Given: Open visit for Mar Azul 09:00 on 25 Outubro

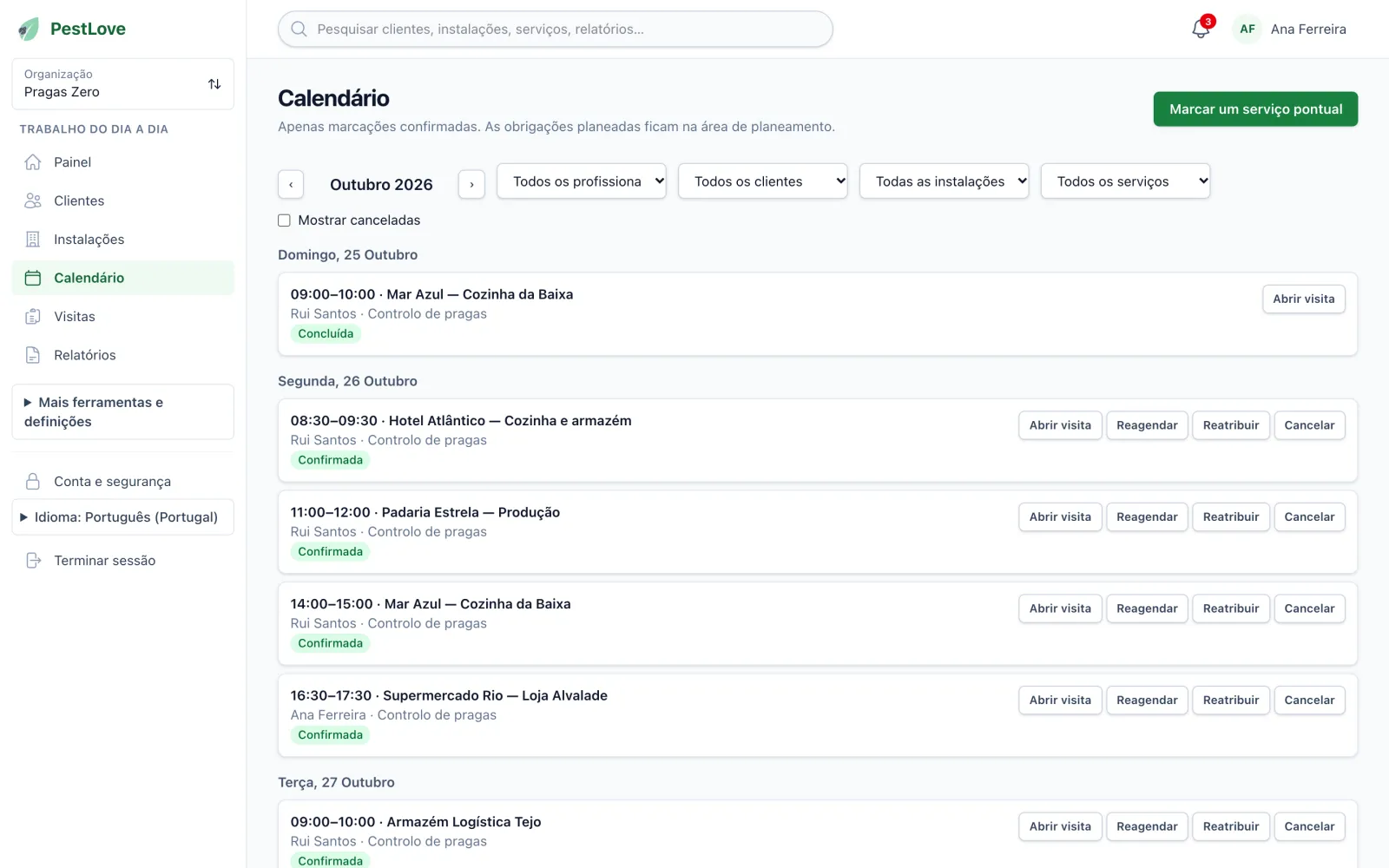Looking at the screenshot, I should pos(1304,299).
